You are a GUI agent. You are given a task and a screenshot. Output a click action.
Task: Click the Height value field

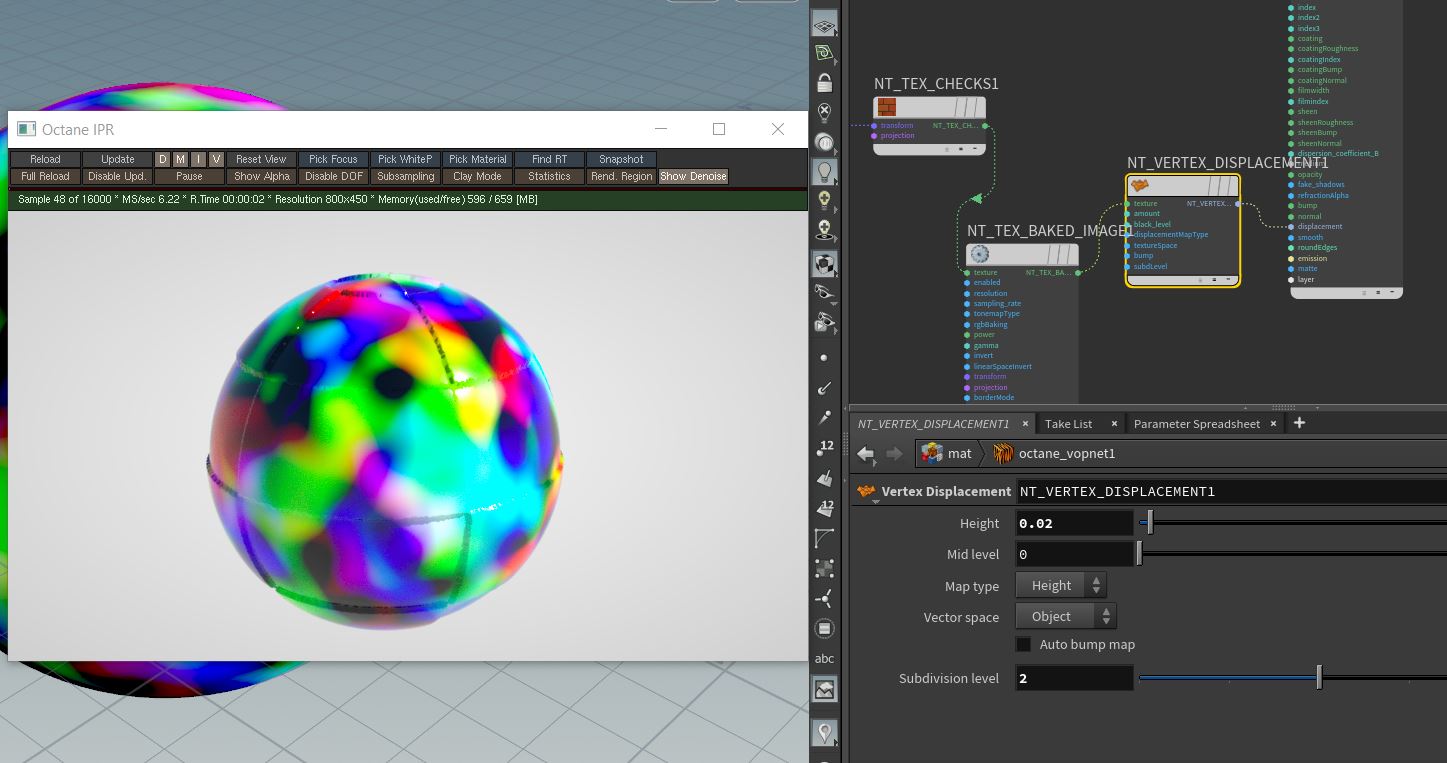(x=1074, y=523)
